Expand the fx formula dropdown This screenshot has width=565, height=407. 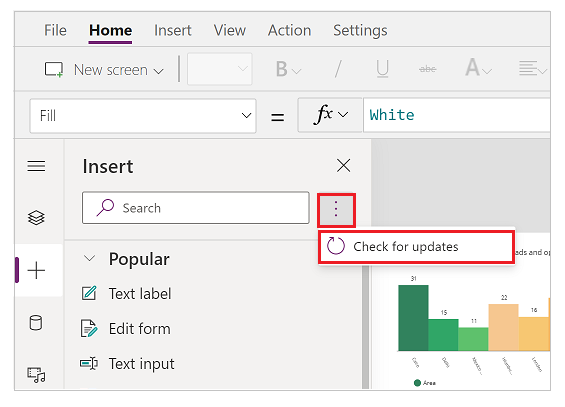pyautogui.click(x=330, y=115)
